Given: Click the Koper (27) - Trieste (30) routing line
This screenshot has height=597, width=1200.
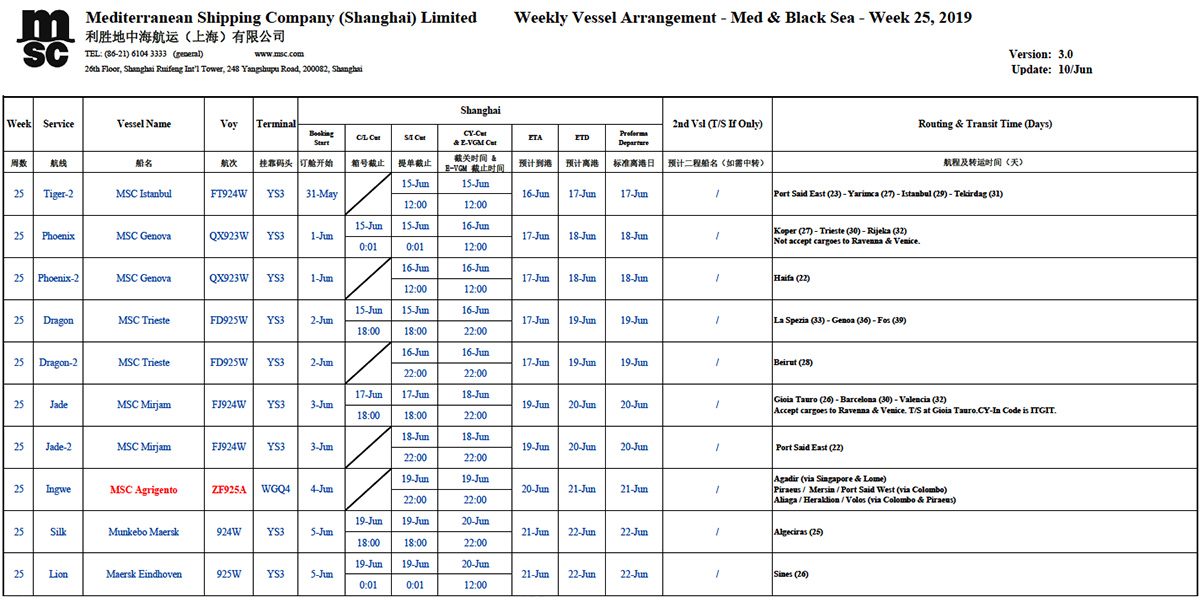Looking at the screenshot, I should pyautogui.click(x=840, y=230).
